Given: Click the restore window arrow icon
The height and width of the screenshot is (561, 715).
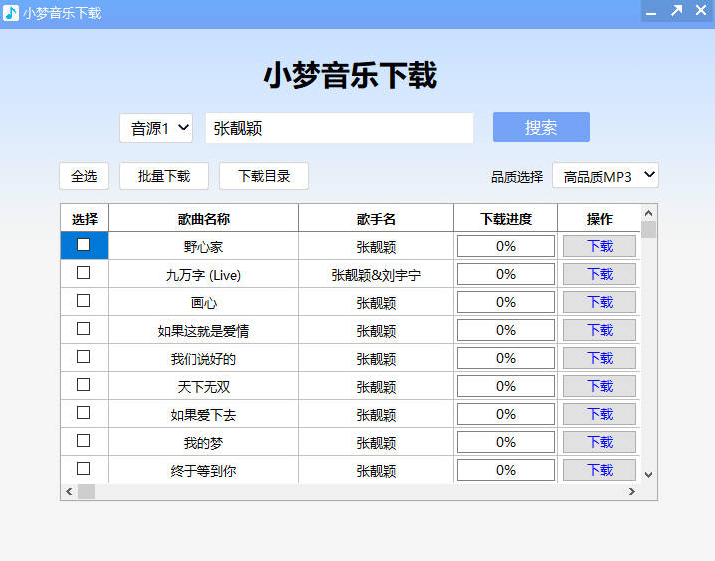Looking at the screenshot, I should point(676,12).
